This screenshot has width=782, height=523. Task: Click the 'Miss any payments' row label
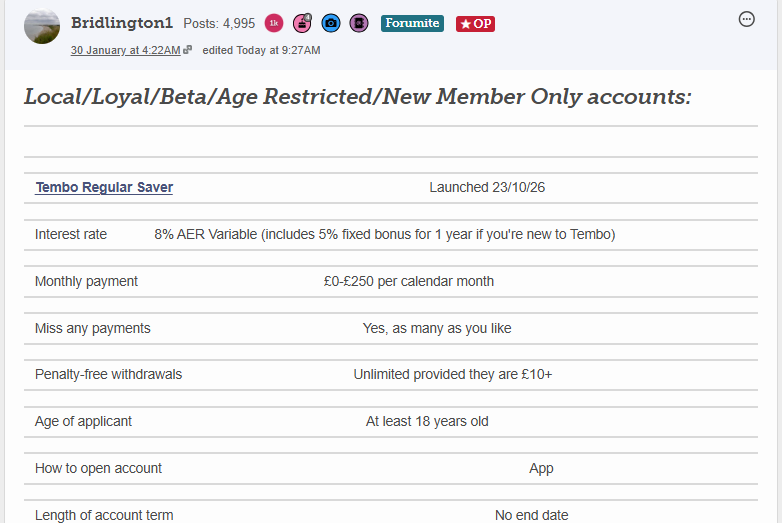tap(93, 328)
